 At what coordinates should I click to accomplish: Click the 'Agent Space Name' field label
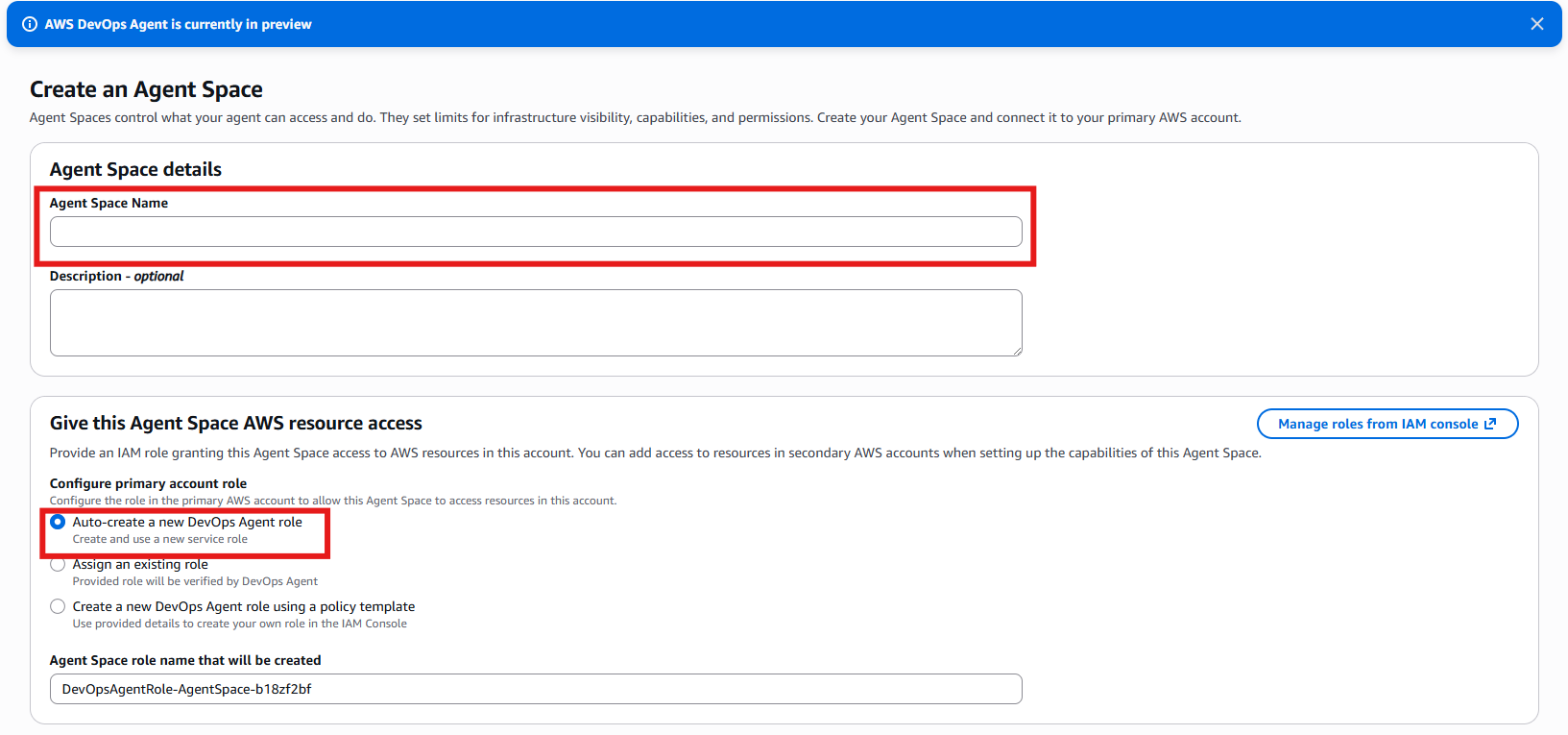coord(109,203)
